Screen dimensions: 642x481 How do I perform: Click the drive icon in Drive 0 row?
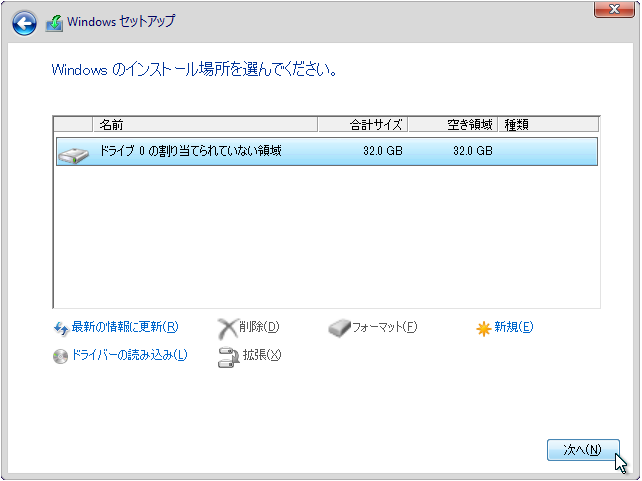point(73,156)
